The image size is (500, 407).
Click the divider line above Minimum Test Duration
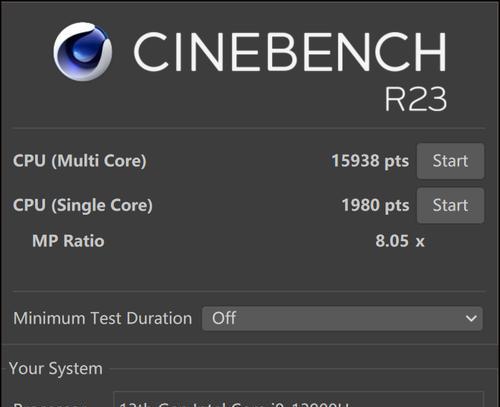(248, 291)
